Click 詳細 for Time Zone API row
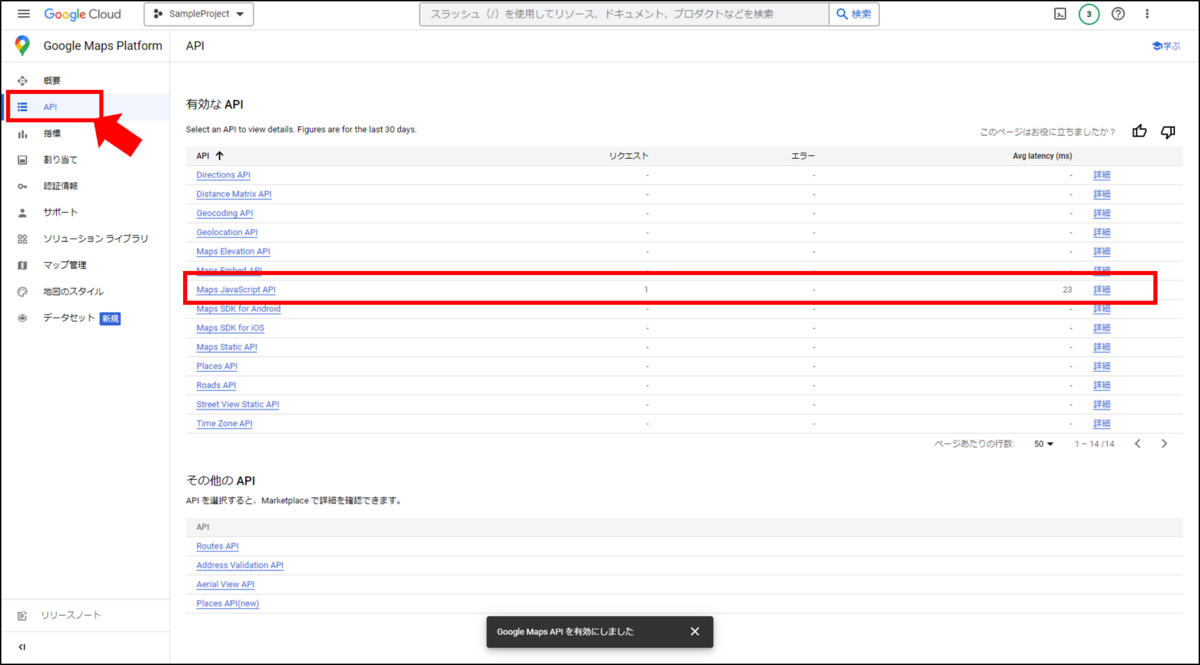The image size is (1200, 665). coord(1102,423)
